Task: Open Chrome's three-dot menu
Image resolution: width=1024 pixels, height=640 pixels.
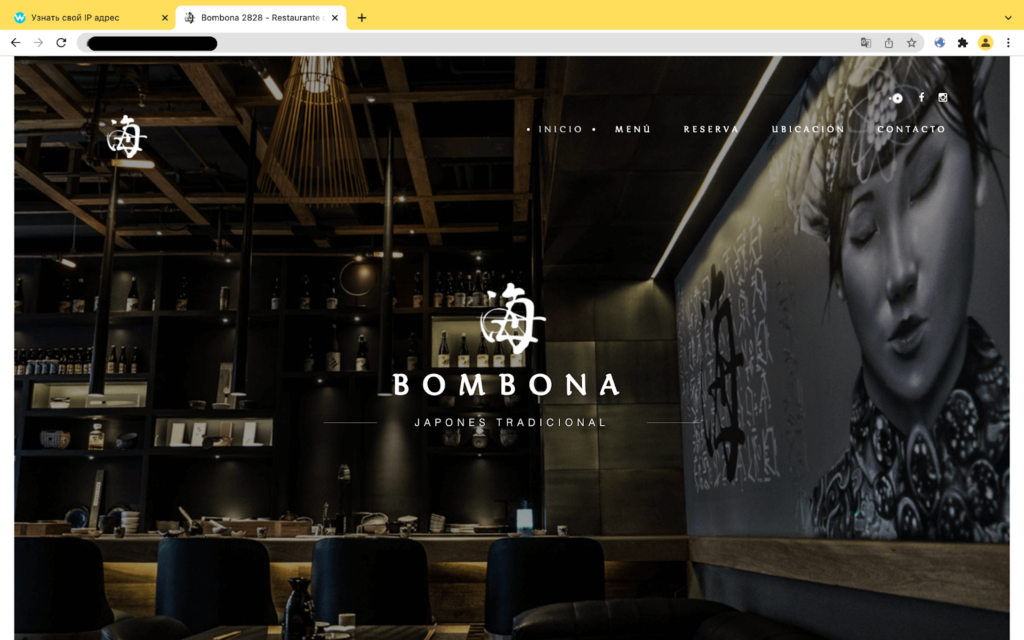Action: 1008,43
